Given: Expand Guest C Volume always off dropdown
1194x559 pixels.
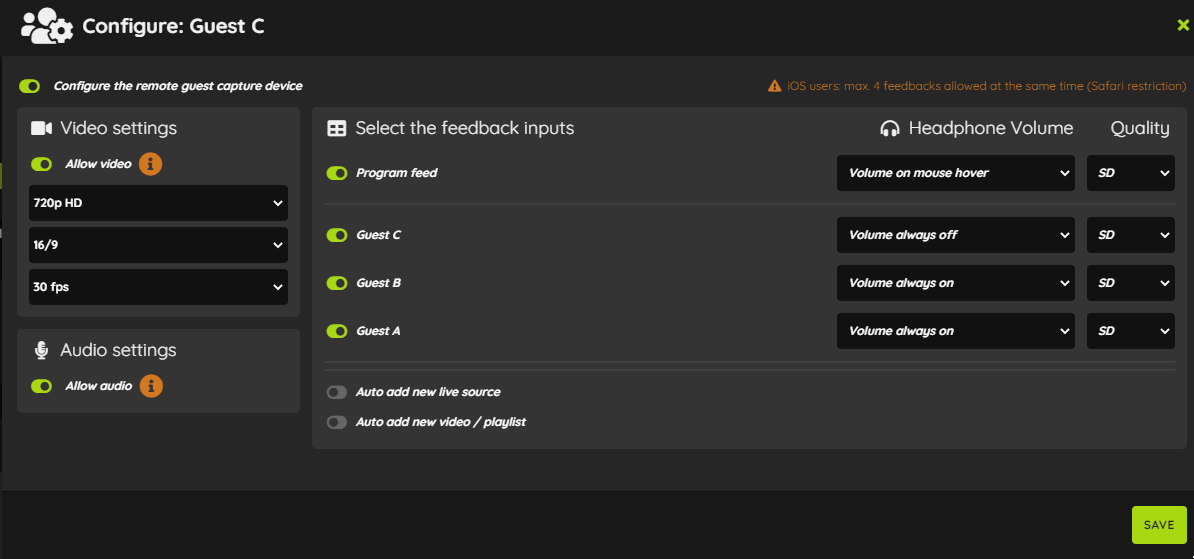Looking at the screenshot, I should tap(956, 235).
